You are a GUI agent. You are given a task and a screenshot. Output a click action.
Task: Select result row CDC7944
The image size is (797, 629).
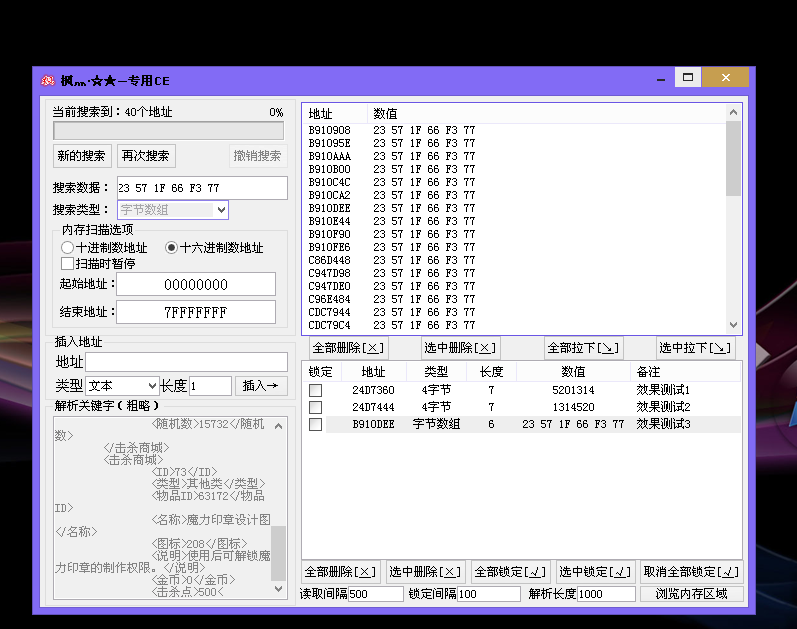coord(515,312)
